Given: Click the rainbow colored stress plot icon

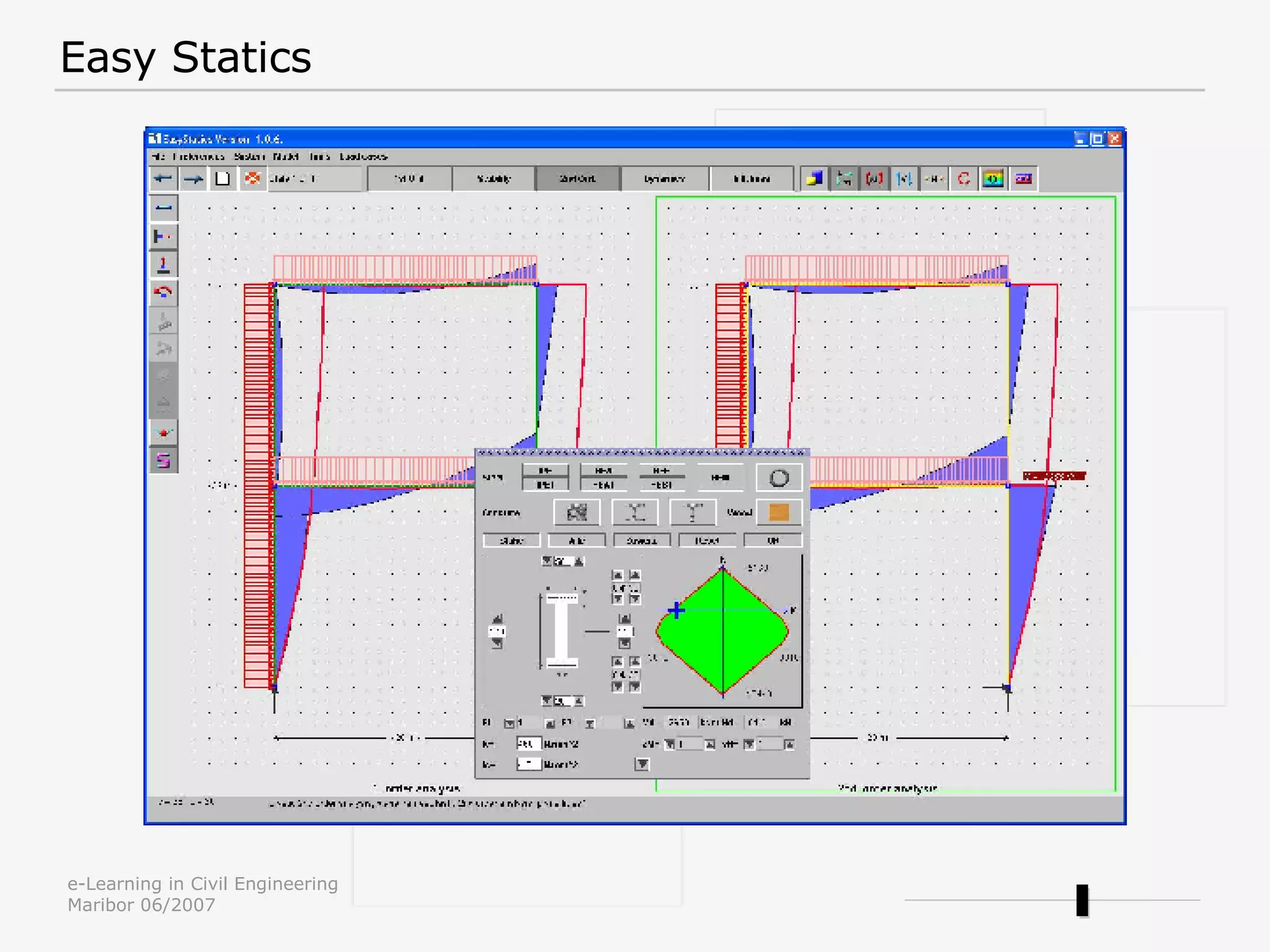Looking at the screenshot, I should pyautogui.click(x=993, y=178).
